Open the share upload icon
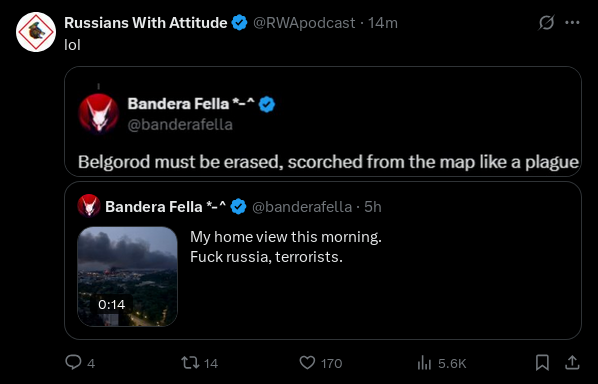Viewport: 598px width, 384px height. 572,362
